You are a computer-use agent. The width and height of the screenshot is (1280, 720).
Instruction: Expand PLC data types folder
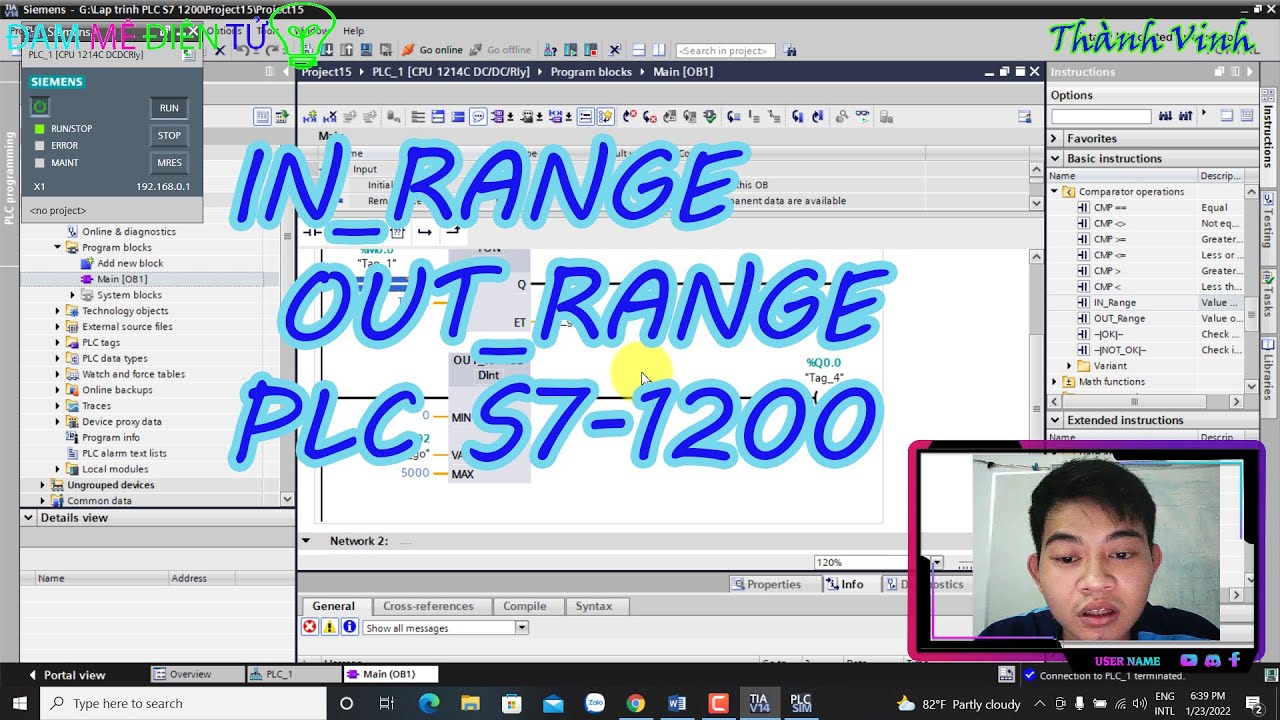tap(58, 358)
